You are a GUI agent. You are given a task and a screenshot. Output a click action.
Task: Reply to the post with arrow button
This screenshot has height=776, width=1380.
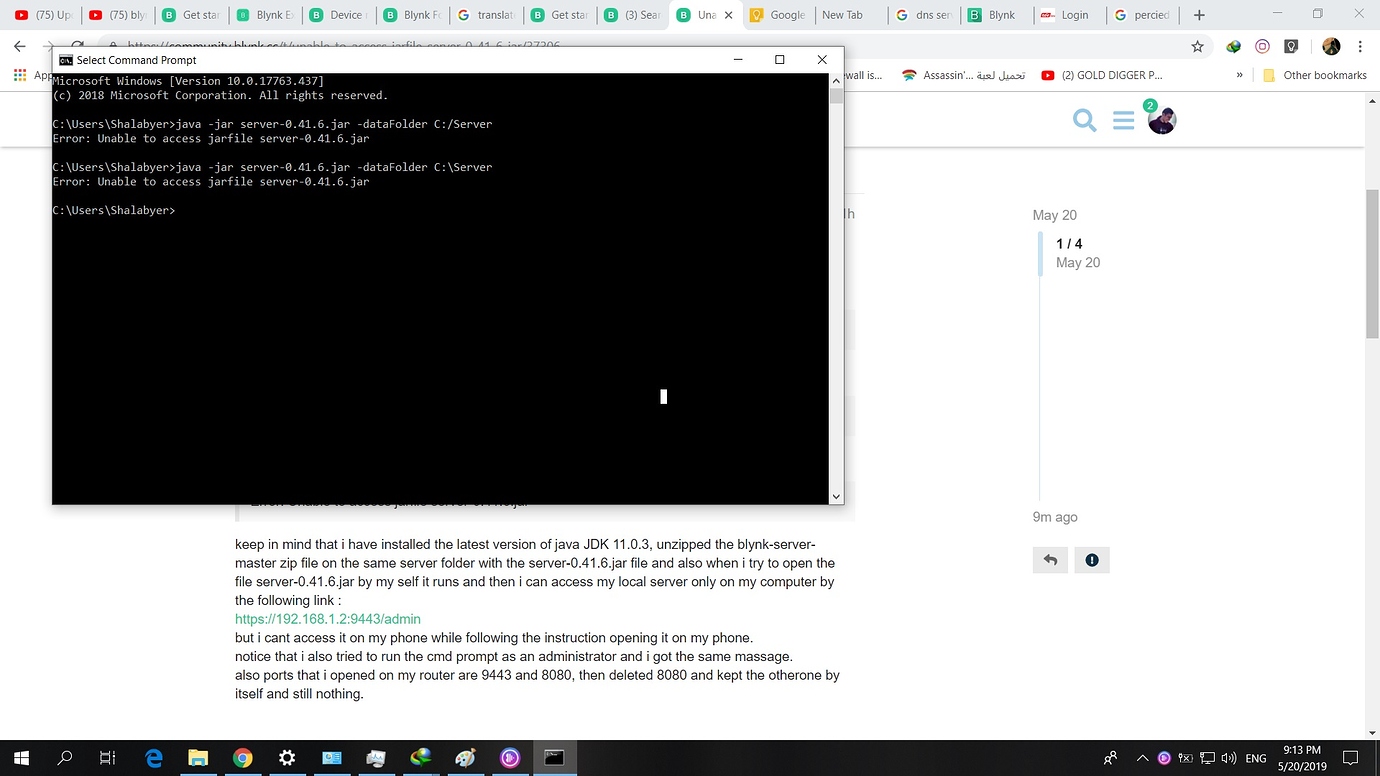pyautogui.click(x=1050, y=560)
